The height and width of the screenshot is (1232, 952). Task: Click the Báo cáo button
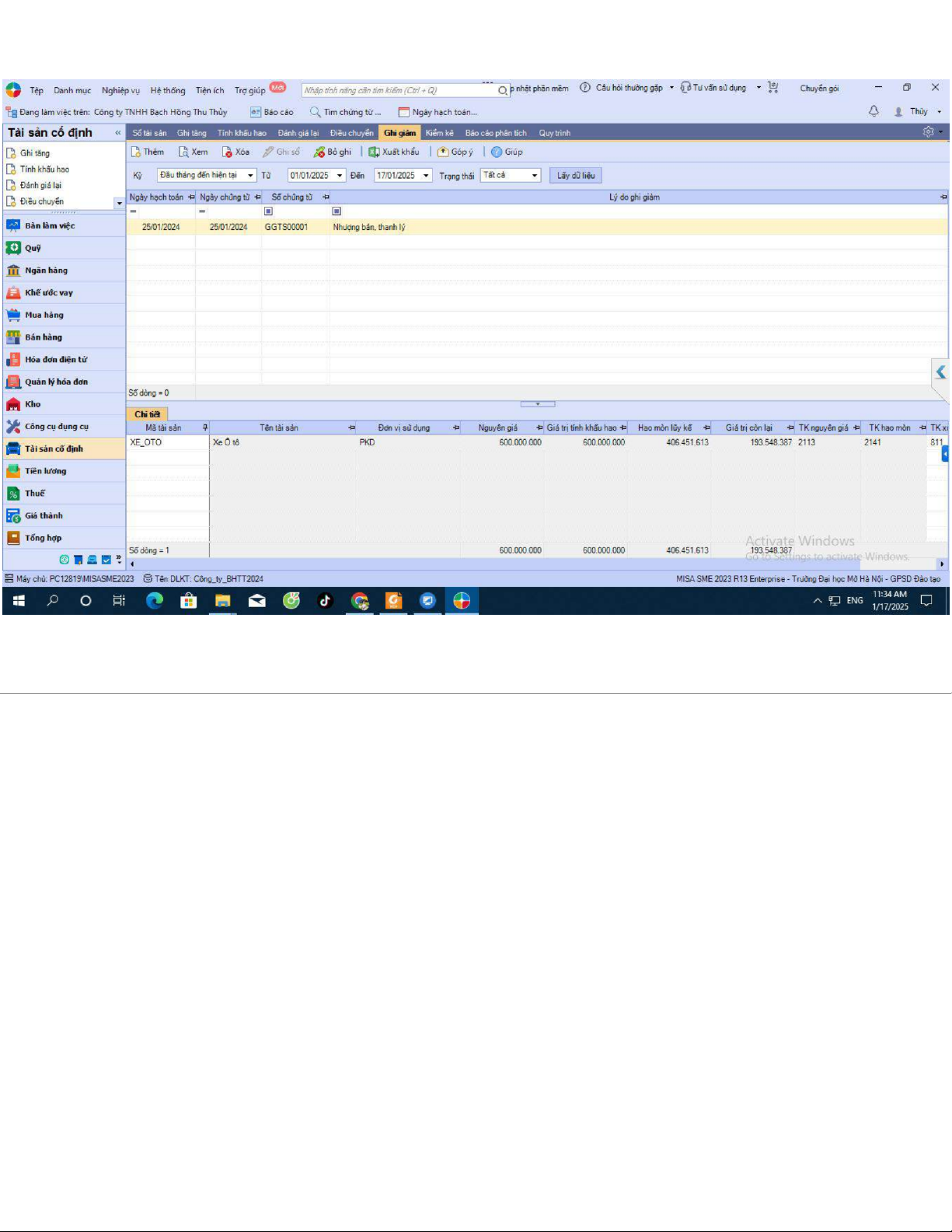click(272, 112)
